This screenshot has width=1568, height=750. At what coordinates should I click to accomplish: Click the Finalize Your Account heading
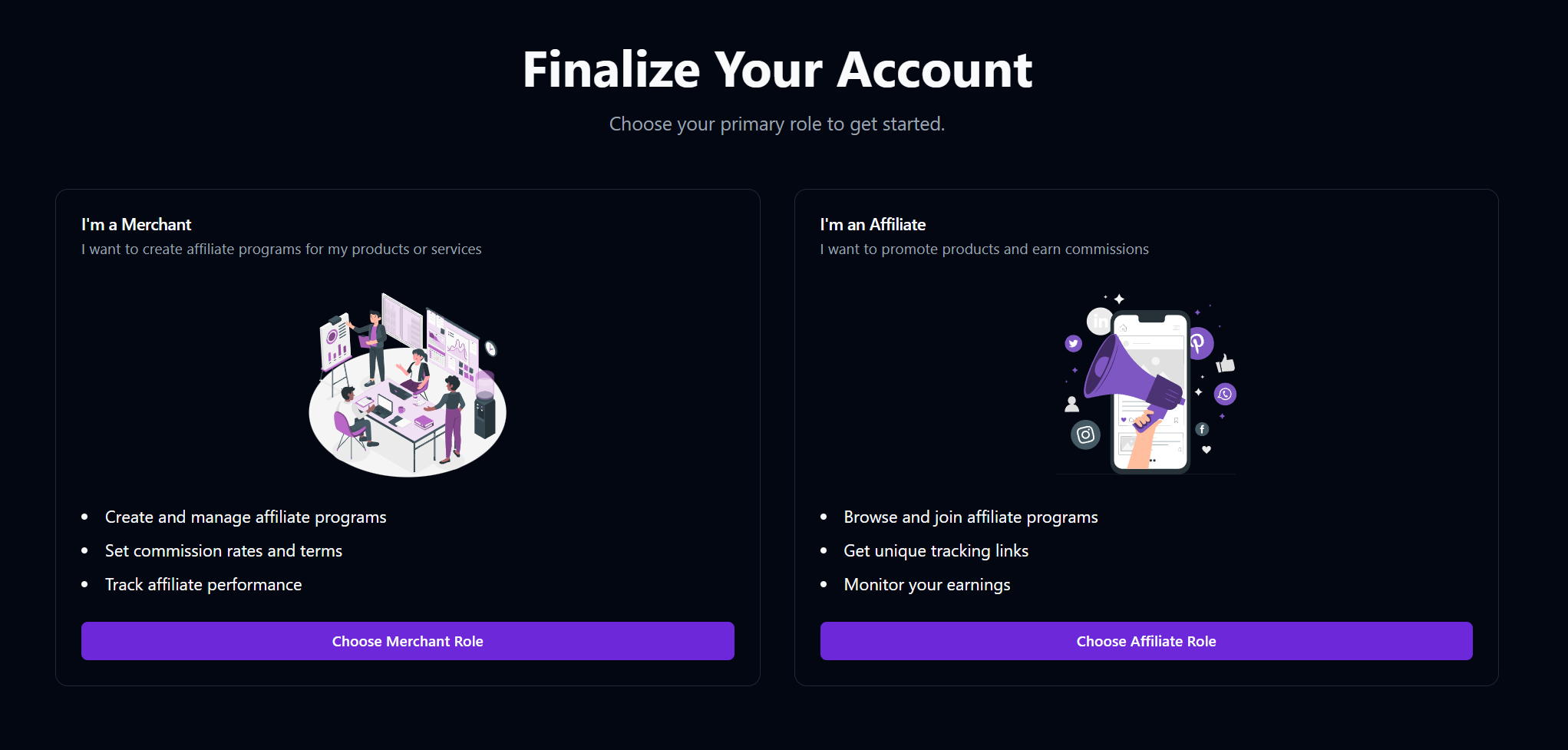[x=777, y=70]
